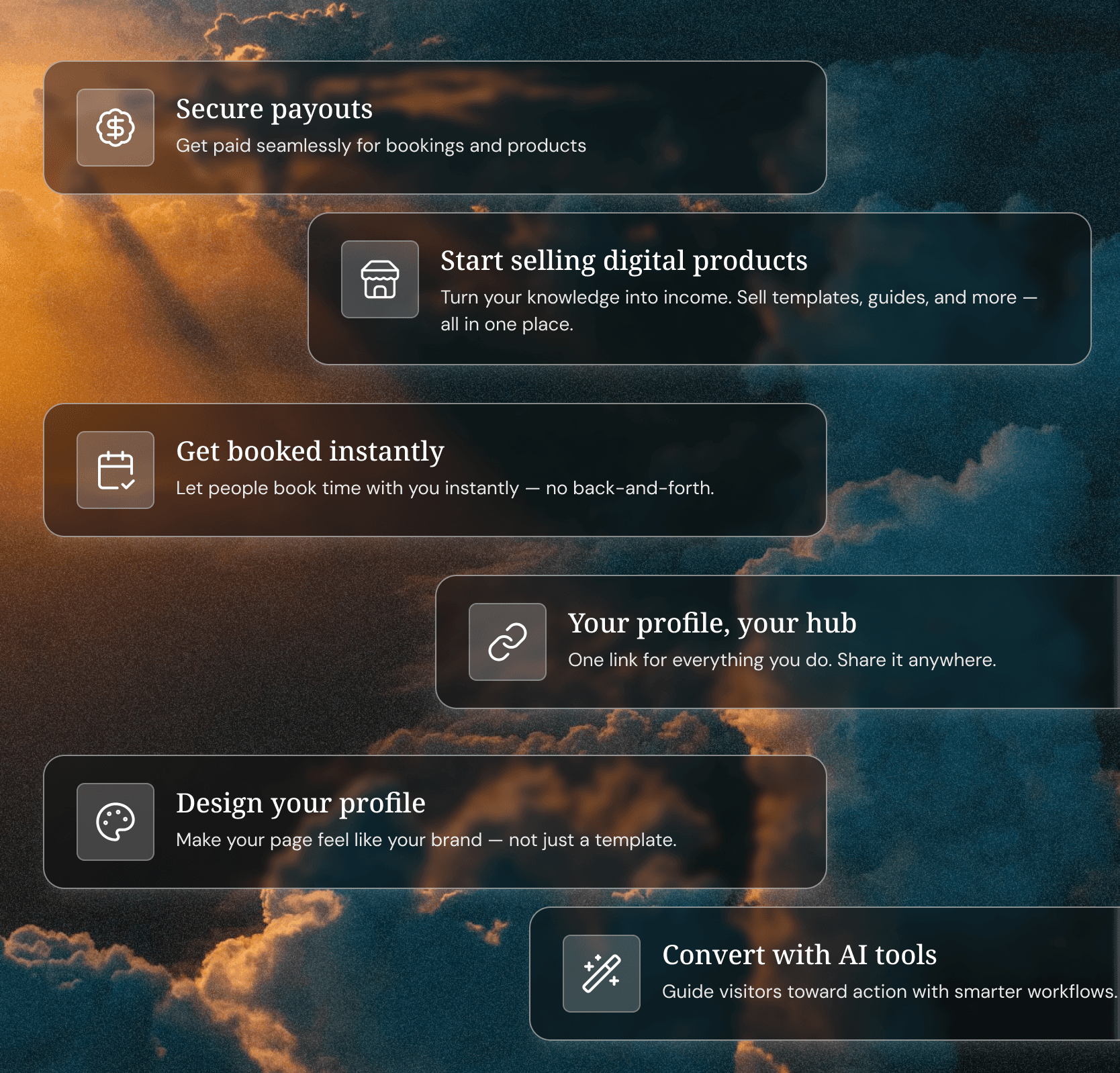Click the magic wand icon on AI tools card

[601, 974]
